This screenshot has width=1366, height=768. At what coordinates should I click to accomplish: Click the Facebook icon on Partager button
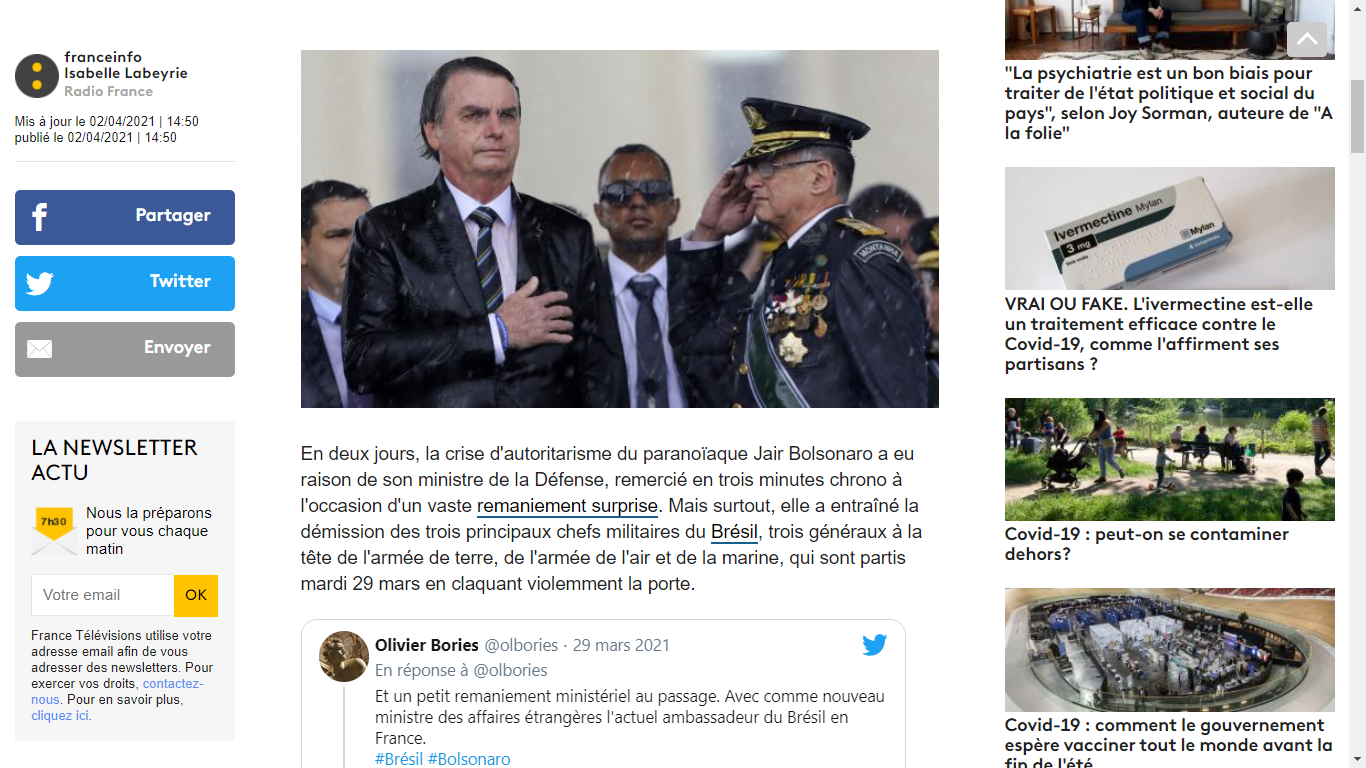tap(40, 217)
